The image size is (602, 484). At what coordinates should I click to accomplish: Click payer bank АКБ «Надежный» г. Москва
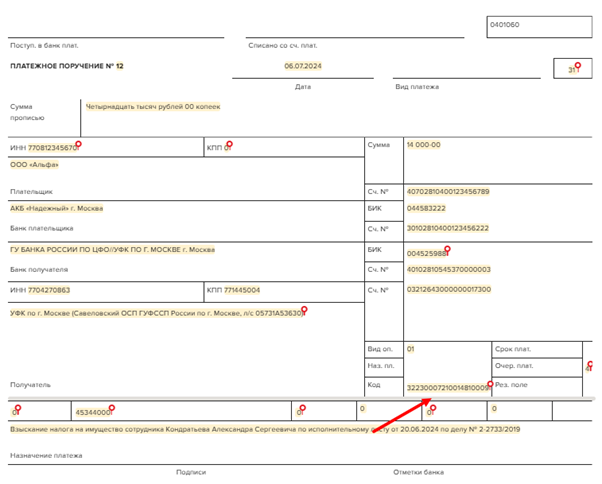[57, 209]
